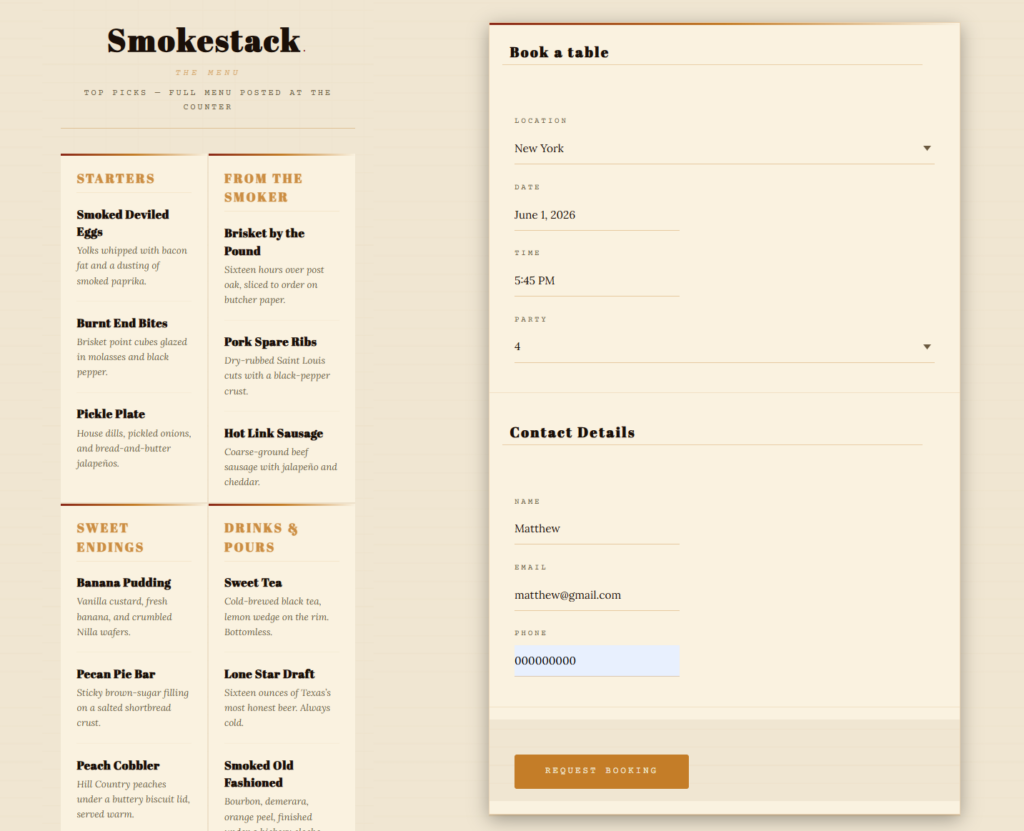Select the Peach Cobbler dessert
The width and height of the screenshot is (1024, 831).
click(x=118, y=766)
